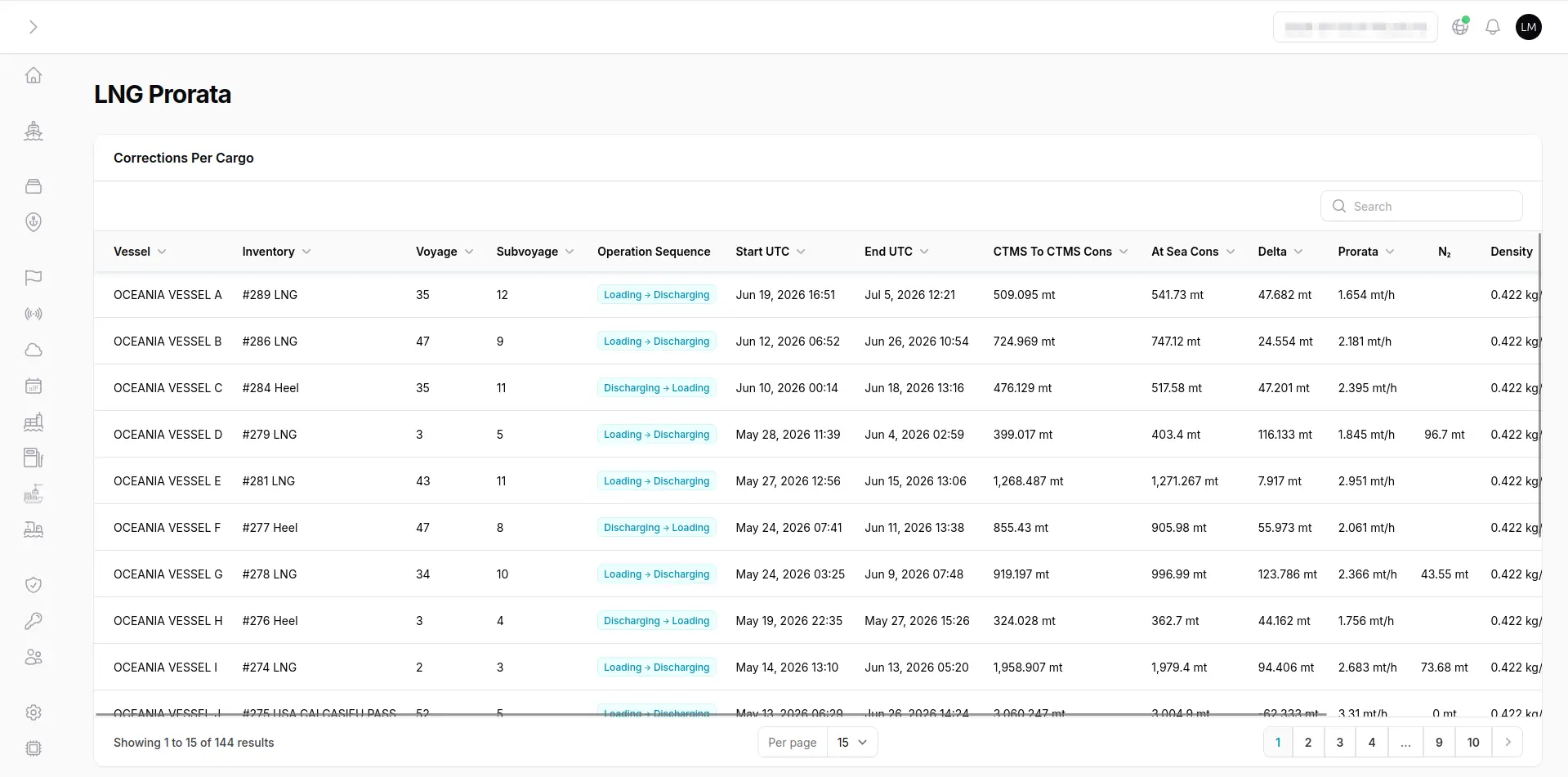Screen dimensions: 1568x777
Task: Click the notification bell icon
Action: (x=1493, y=27)
